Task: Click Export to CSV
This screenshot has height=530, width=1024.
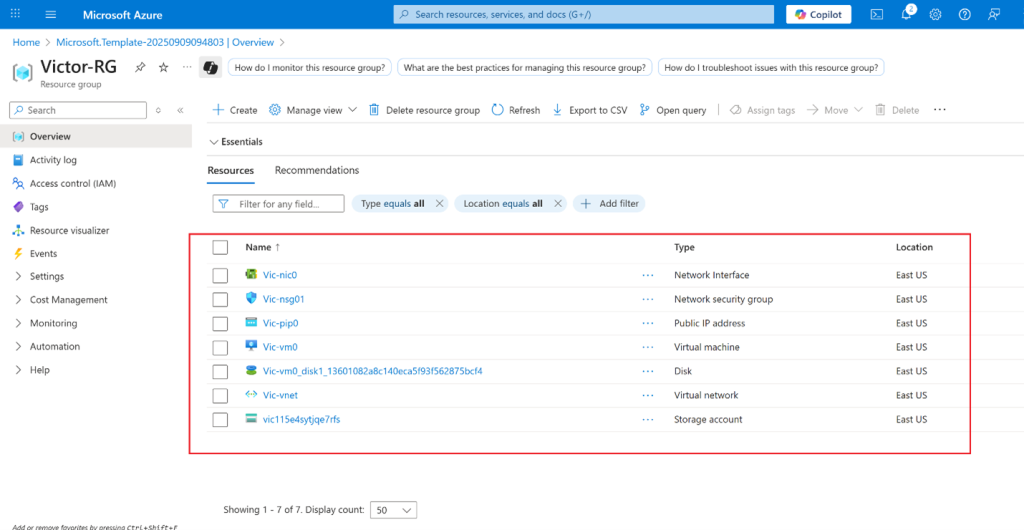Action: pyautogui.click(x=590, y=110)
